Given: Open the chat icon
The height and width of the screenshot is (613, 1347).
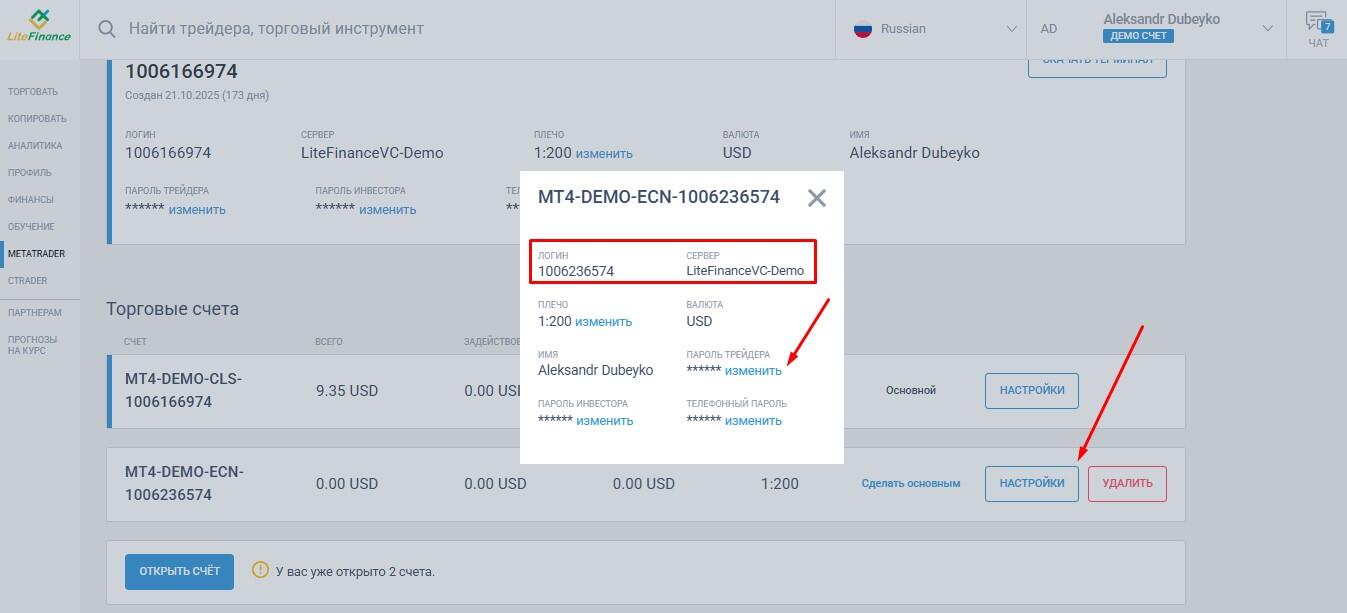Looking at the screenshot, I should click(x=1319, y=29).
